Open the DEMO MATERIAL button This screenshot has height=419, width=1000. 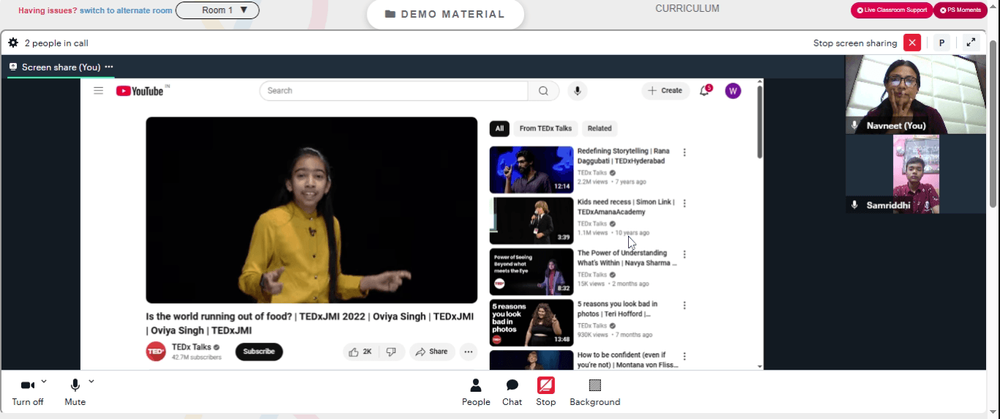point(445,14)
